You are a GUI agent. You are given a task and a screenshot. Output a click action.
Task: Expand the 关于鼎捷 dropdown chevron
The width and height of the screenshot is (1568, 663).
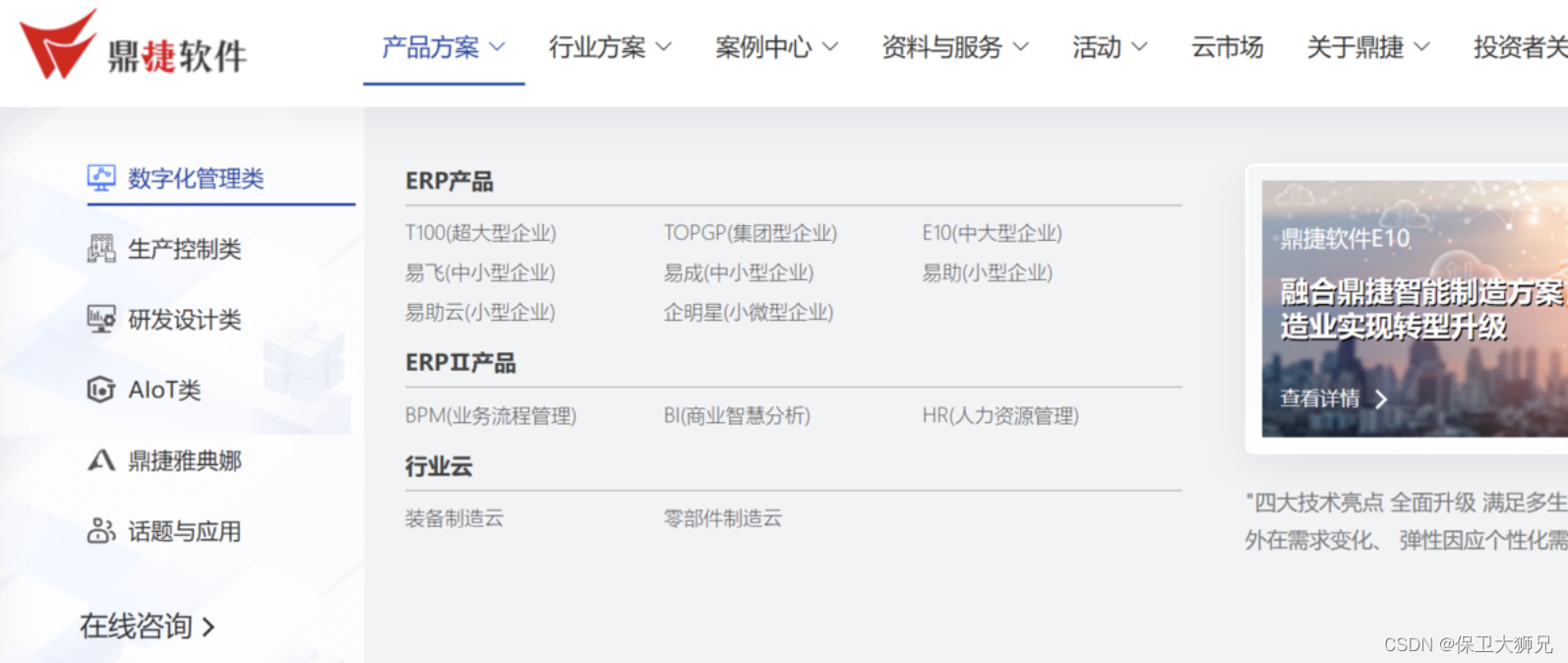click(x=1422, y=46)
